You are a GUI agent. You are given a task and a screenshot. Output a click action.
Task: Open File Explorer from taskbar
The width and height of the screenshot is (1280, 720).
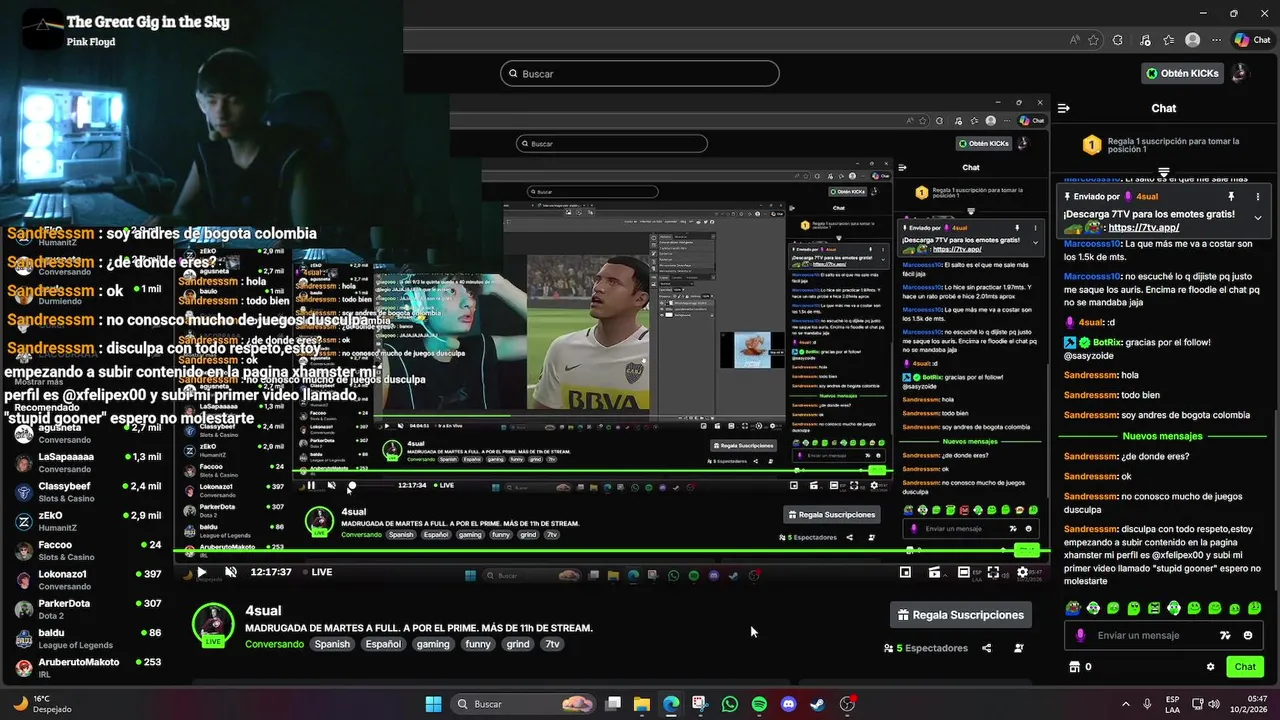(642, 704)
